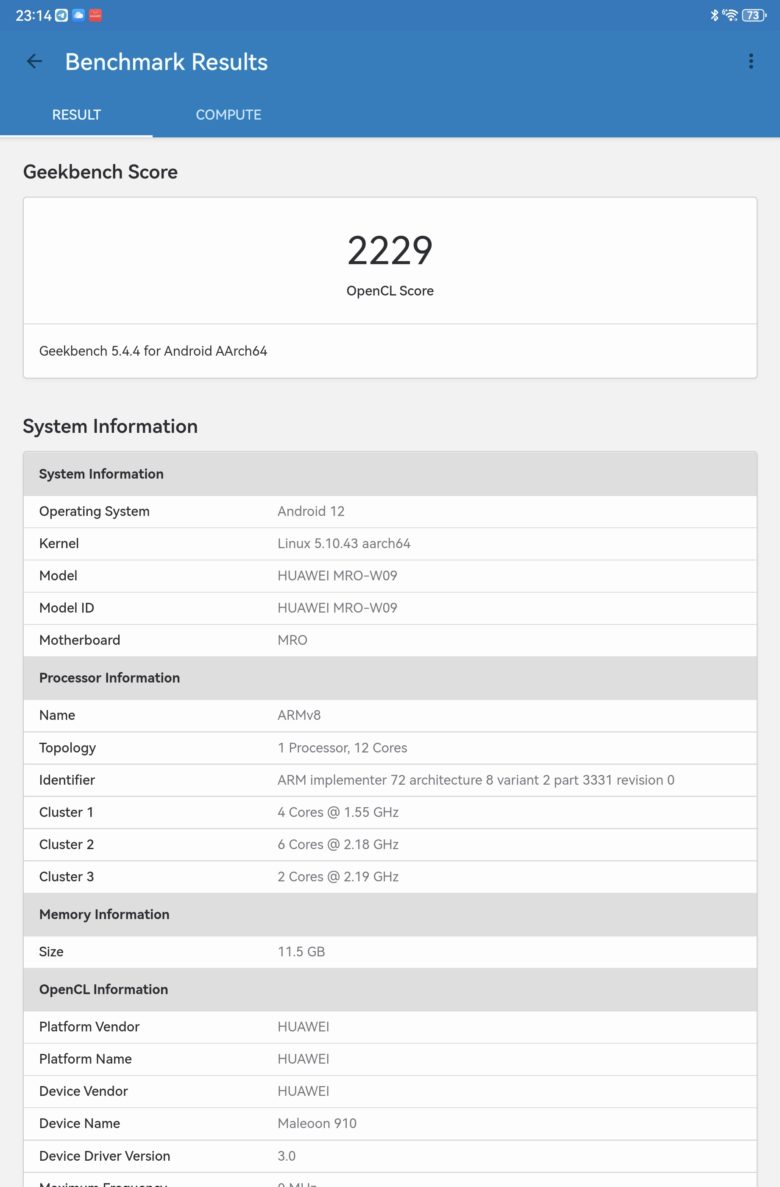
Task: Tap the Platform Vendor value HUAWEI
Action: point(303,1027)
